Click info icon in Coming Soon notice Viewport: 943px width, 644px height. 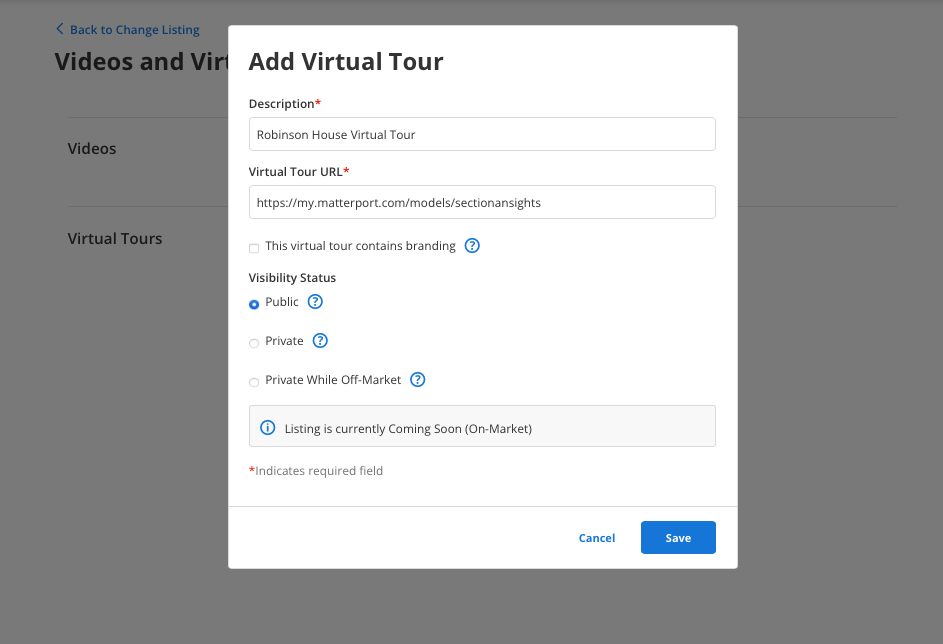[x=268, y=428]
